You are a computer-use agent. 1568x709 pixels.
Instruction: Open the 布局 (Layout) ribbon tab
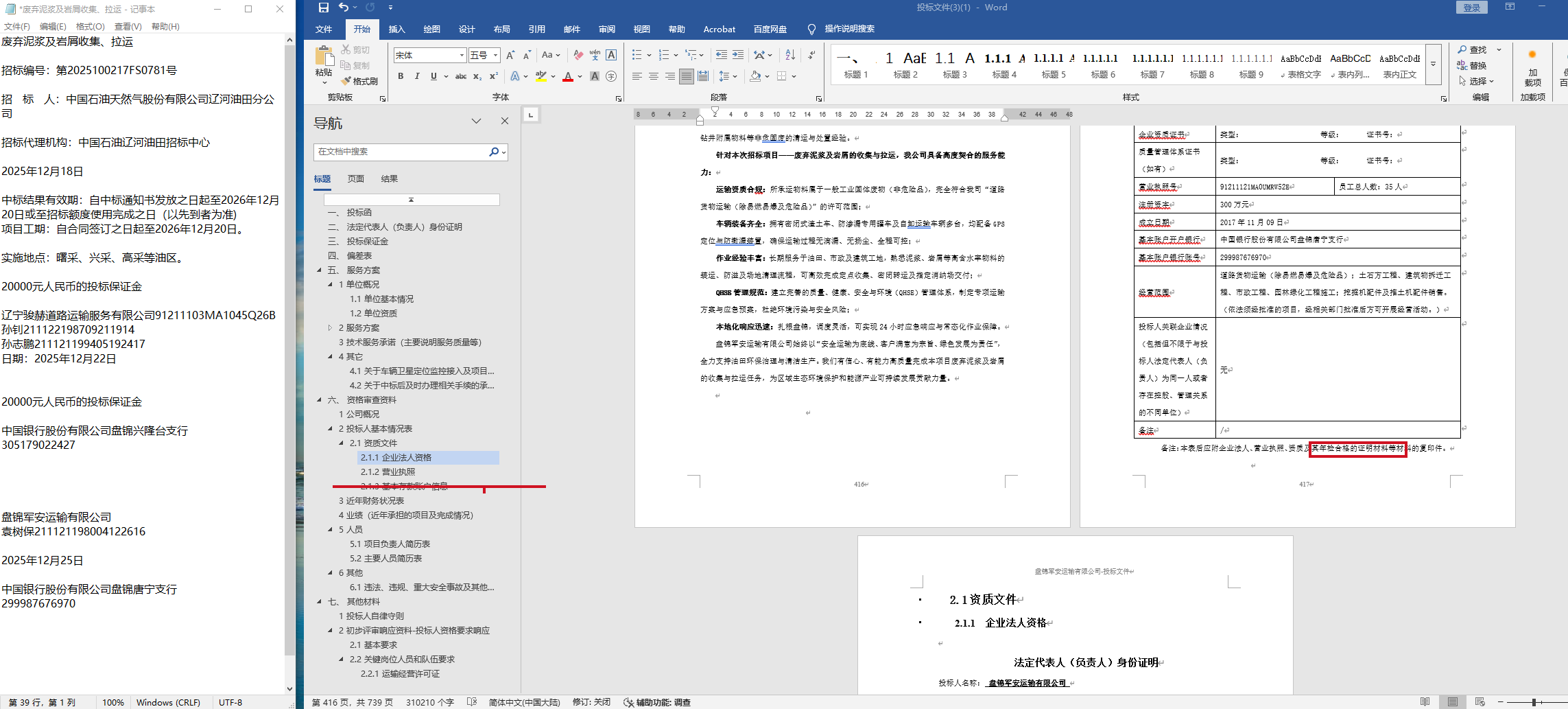[502, 29]
